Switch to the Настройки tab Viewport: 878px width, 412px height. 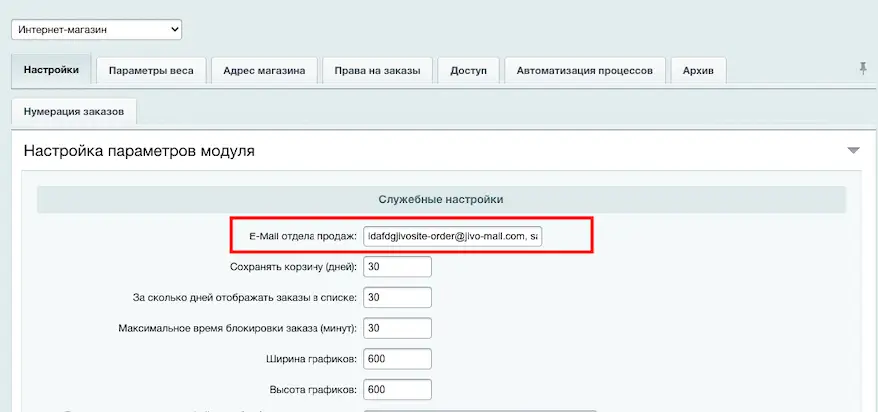[x=51, y=71]
